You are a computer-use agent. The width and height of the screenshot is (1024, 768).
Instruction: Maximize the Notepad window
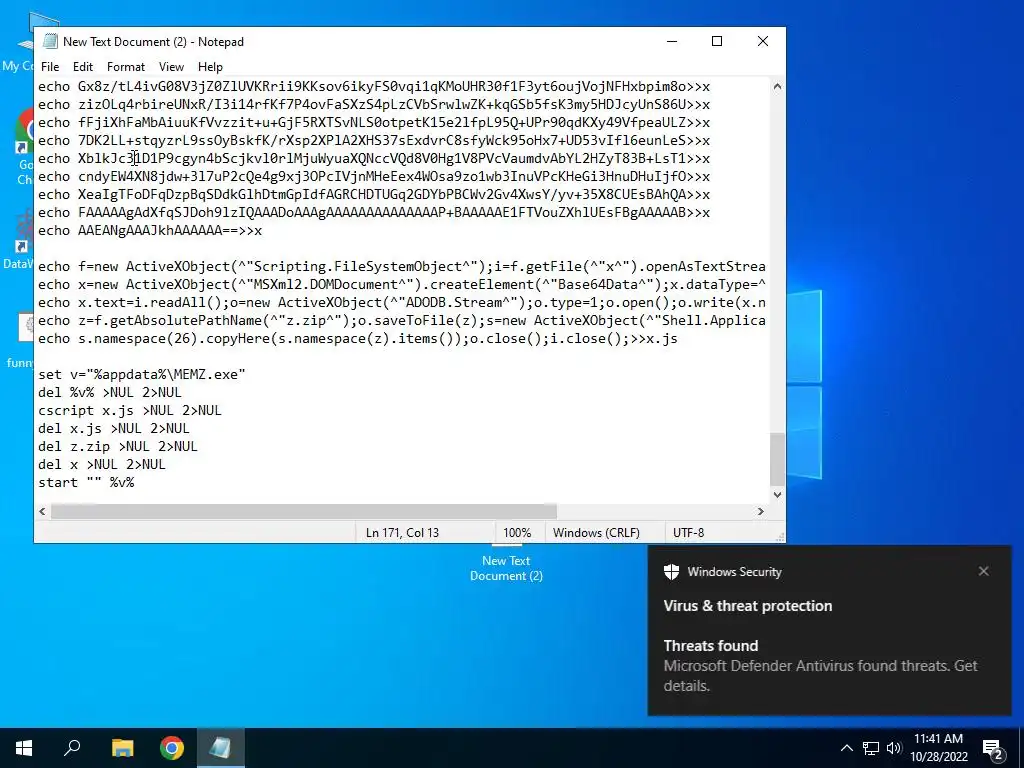point(716,41)
